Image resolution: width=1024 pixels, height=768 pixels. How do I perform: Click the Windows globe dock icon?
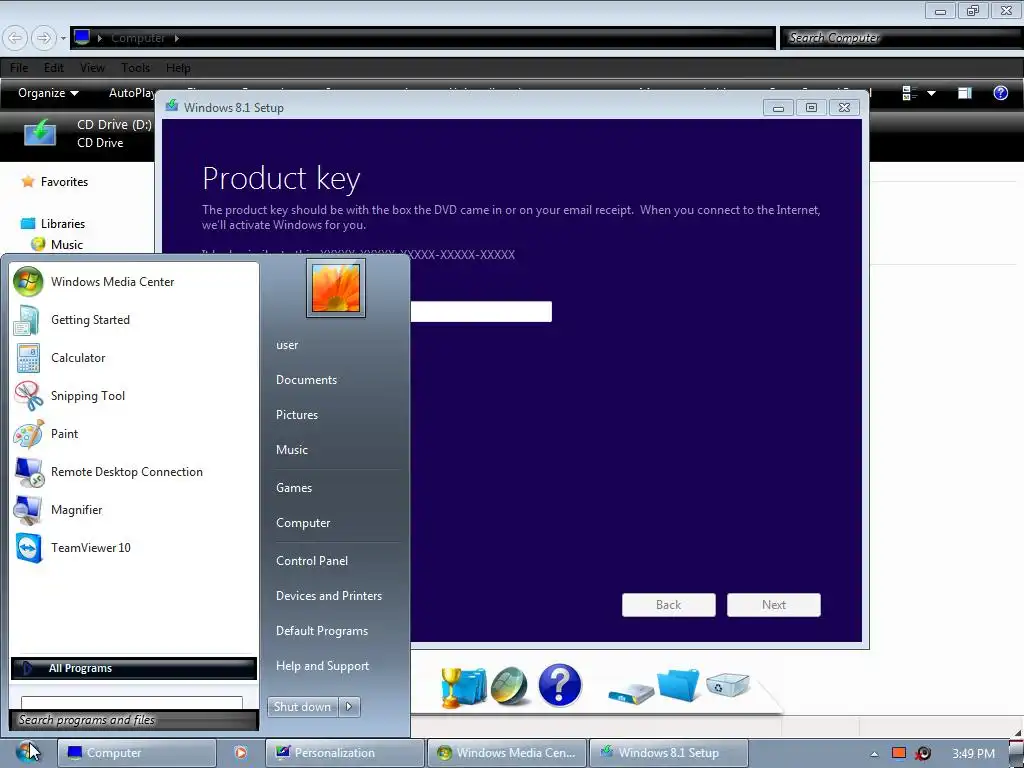[x=510, y=686]
